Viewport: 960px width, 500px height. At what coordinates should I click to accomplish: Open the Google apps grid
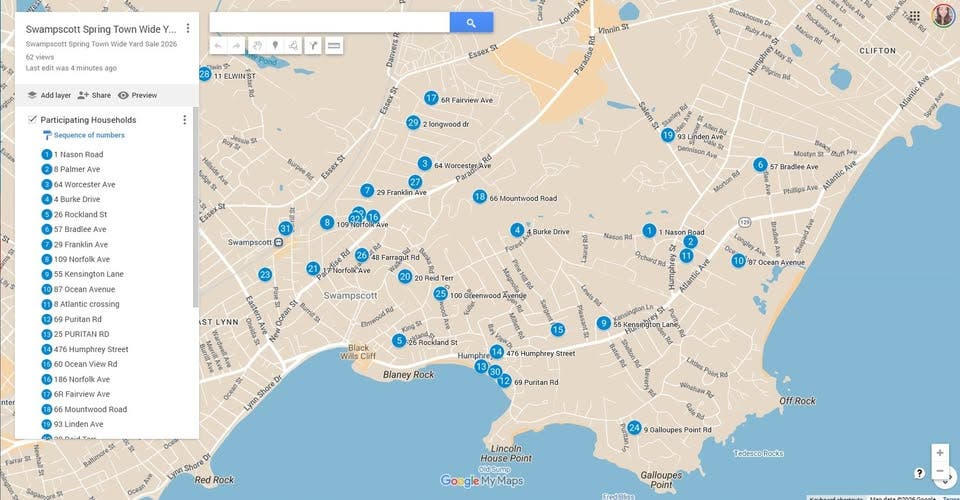click(x=914, y=16)
